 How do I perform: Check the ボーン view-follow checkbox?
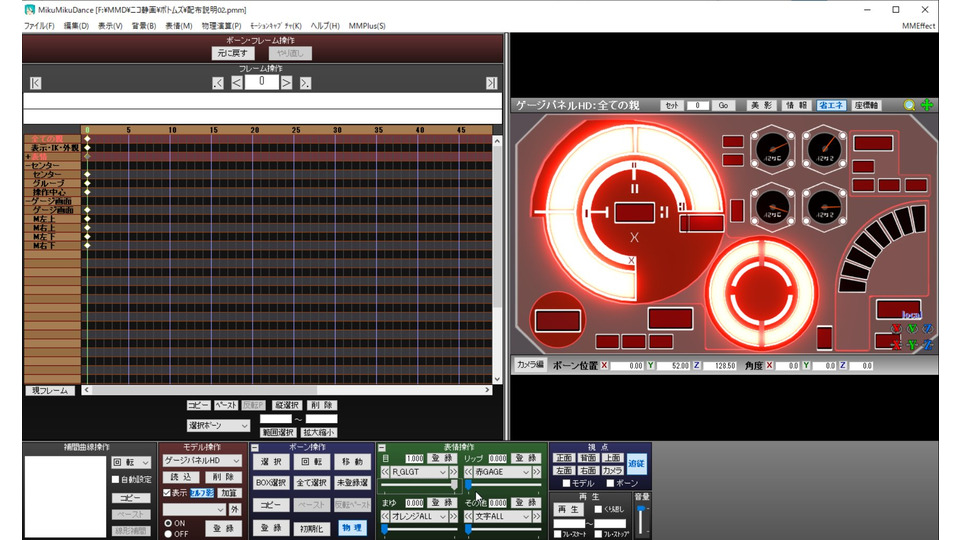tap(610, 484)
